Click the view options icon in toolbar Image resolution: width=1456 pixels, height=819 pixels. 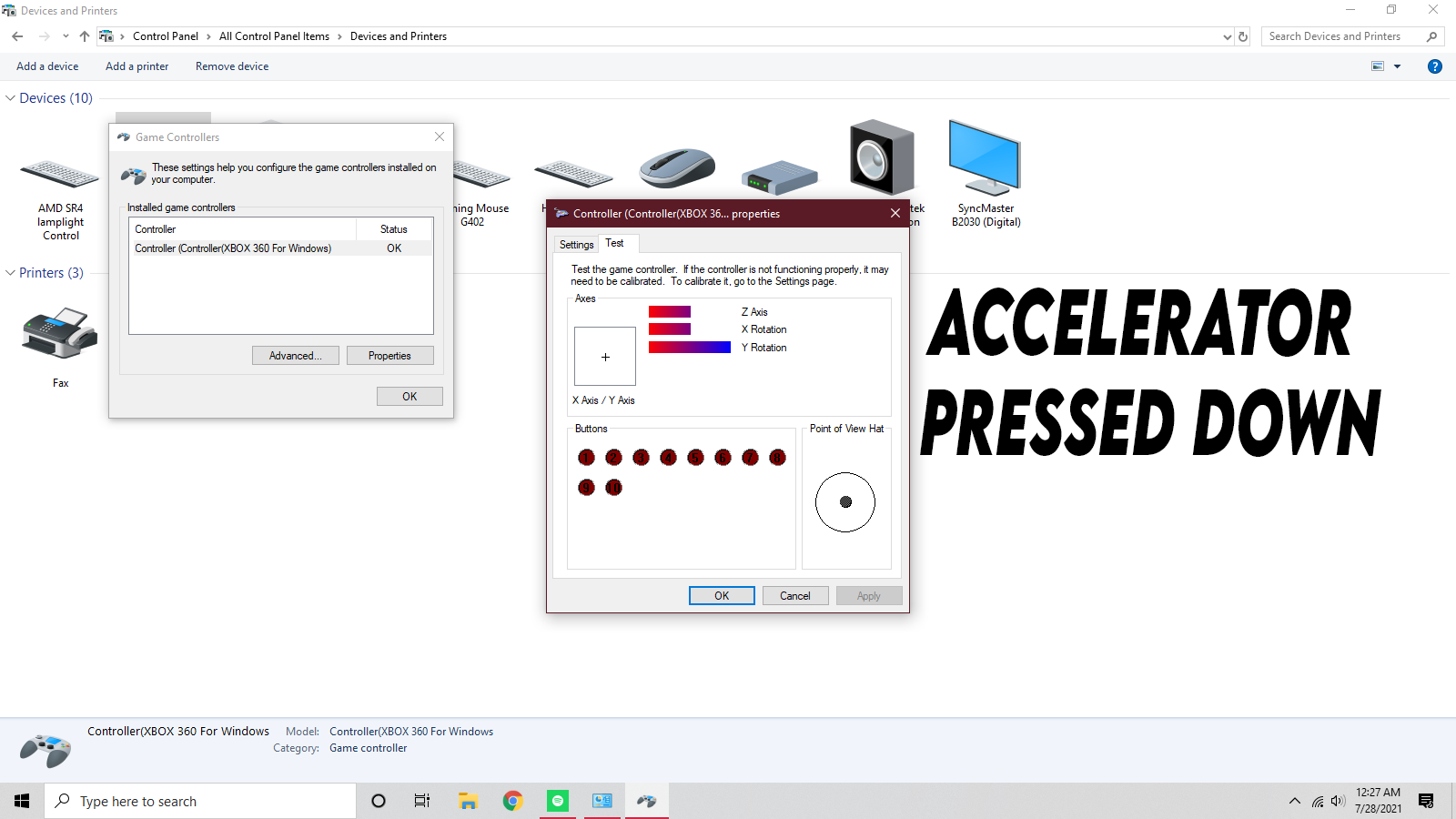(x=1378, y=66)
